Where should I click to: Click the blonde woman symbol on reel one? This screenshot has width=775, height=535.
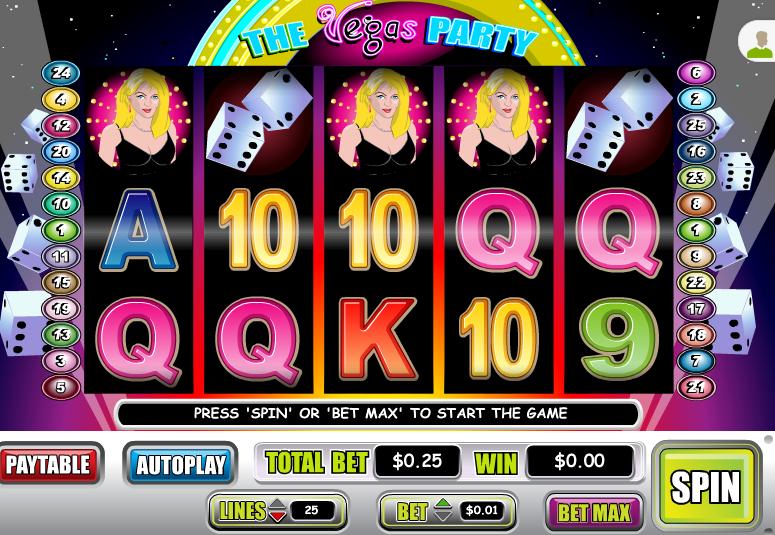(x=139, y=122)
